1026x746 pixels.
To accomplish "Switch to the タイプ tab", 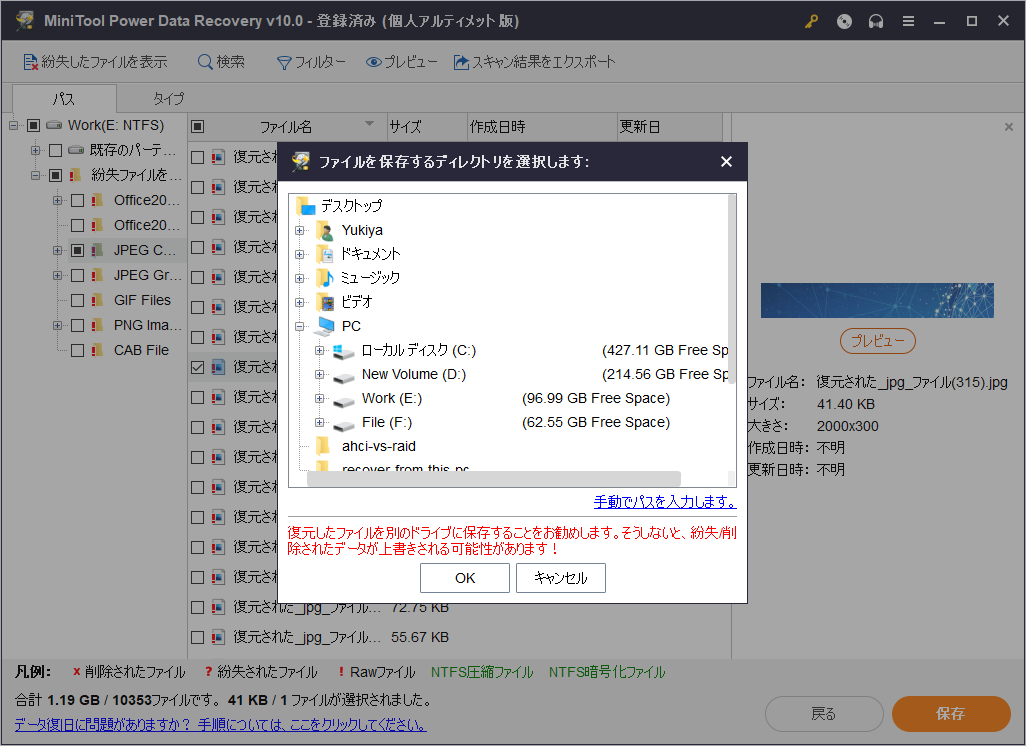I will point(168,99).
